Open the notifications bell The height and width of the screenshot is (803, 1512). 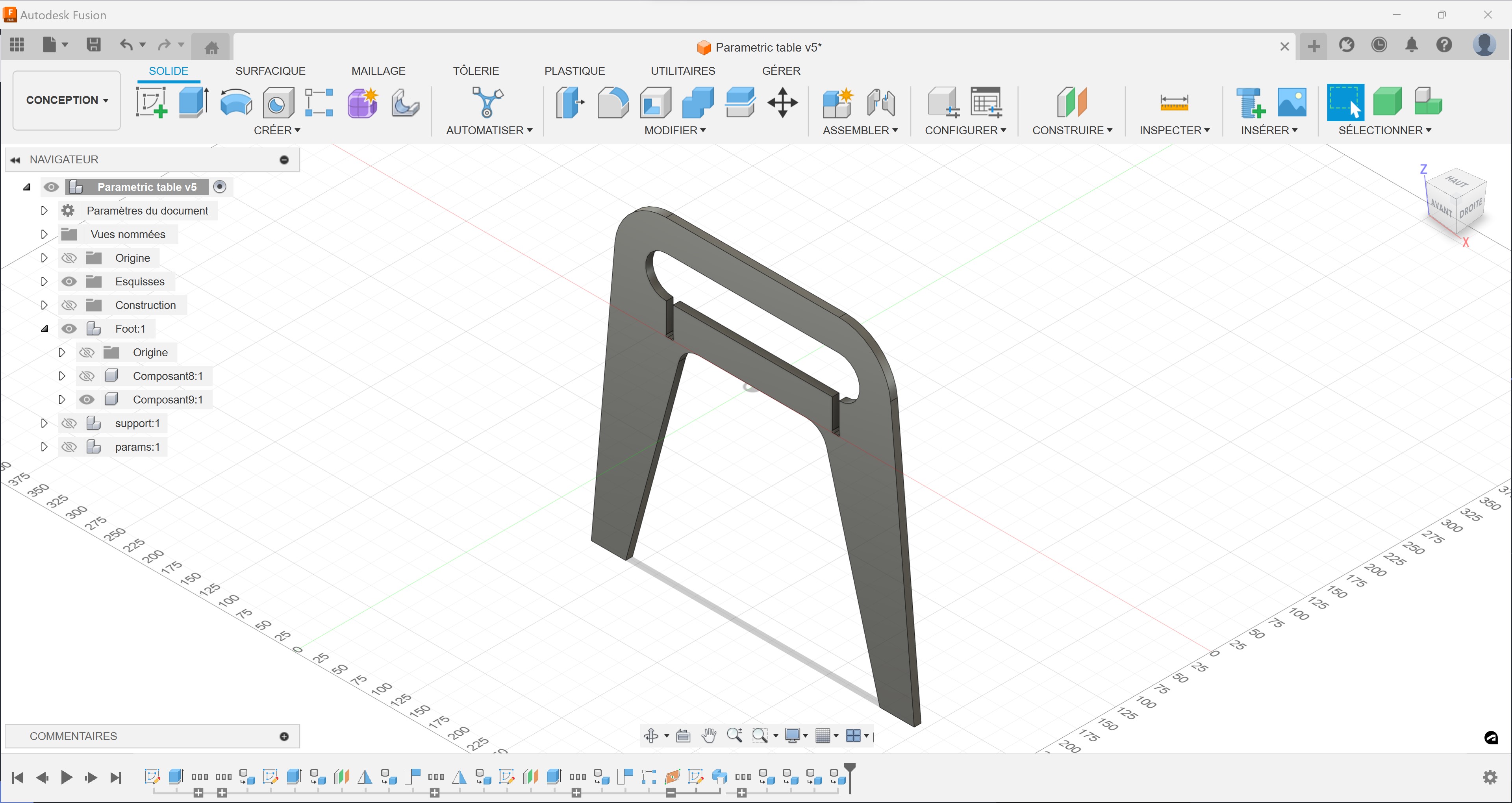(1412, 44)
